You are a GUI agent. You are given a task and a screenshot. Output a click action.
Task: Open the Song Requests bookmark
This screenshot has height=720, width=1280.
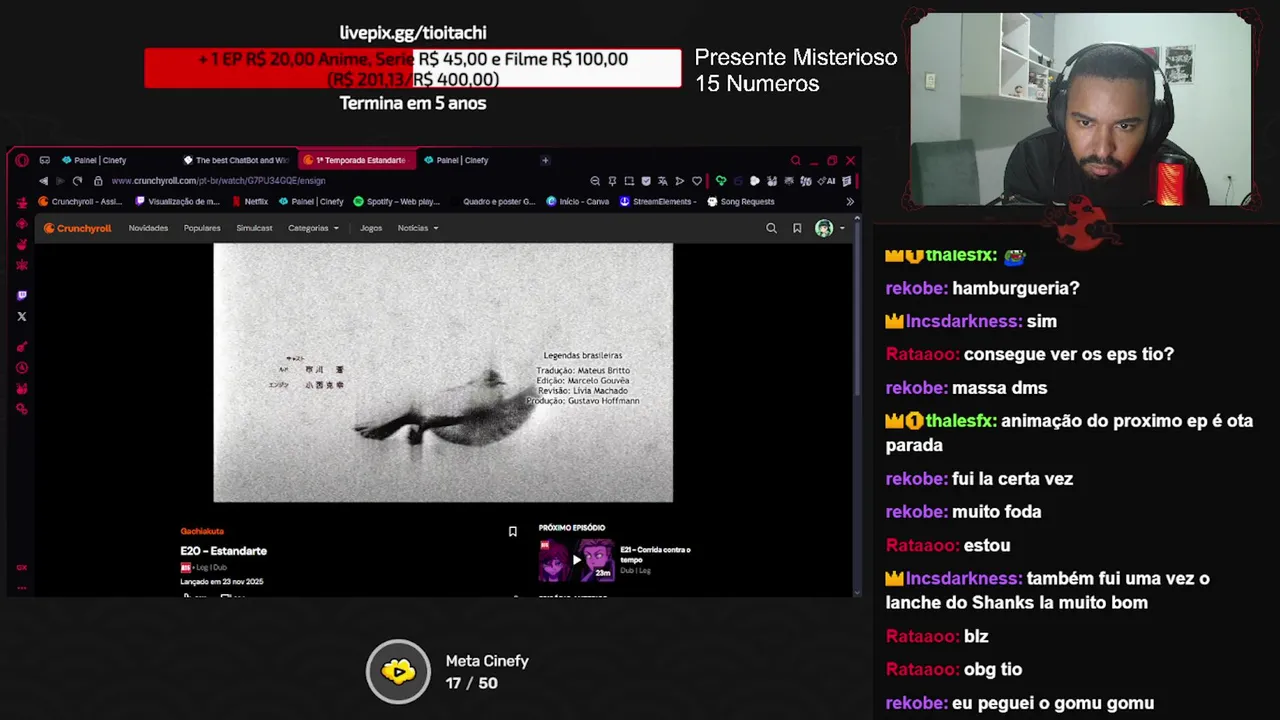point(741,201)
